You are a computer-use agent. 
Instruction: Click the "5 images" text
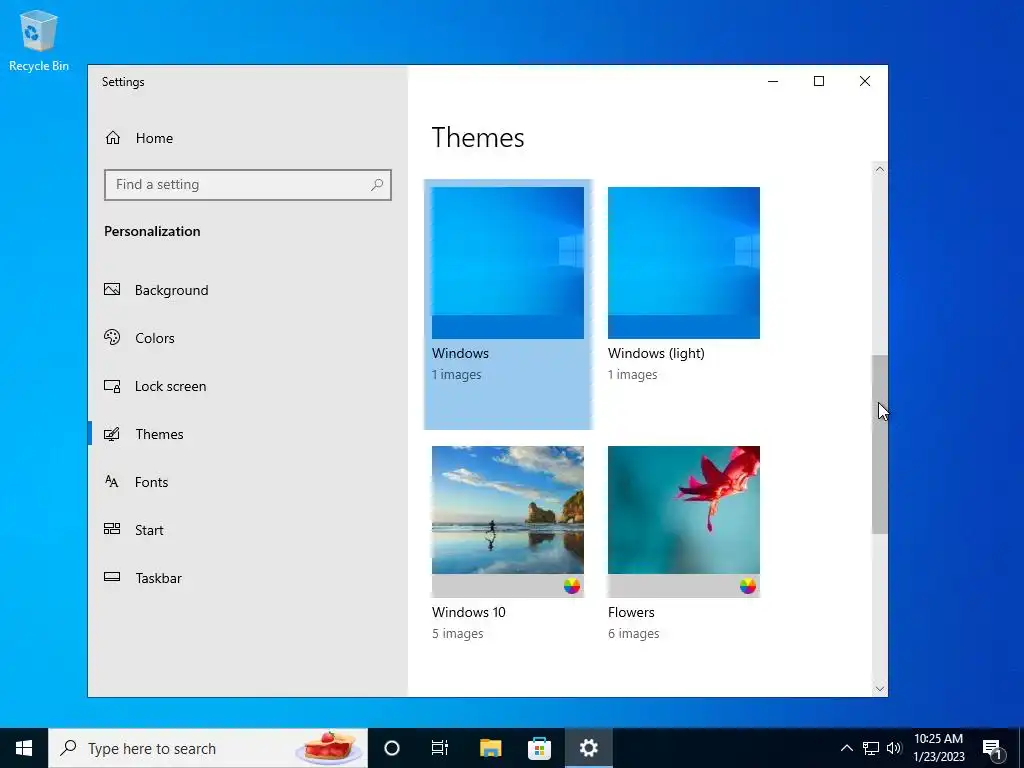tap(457, 633)
